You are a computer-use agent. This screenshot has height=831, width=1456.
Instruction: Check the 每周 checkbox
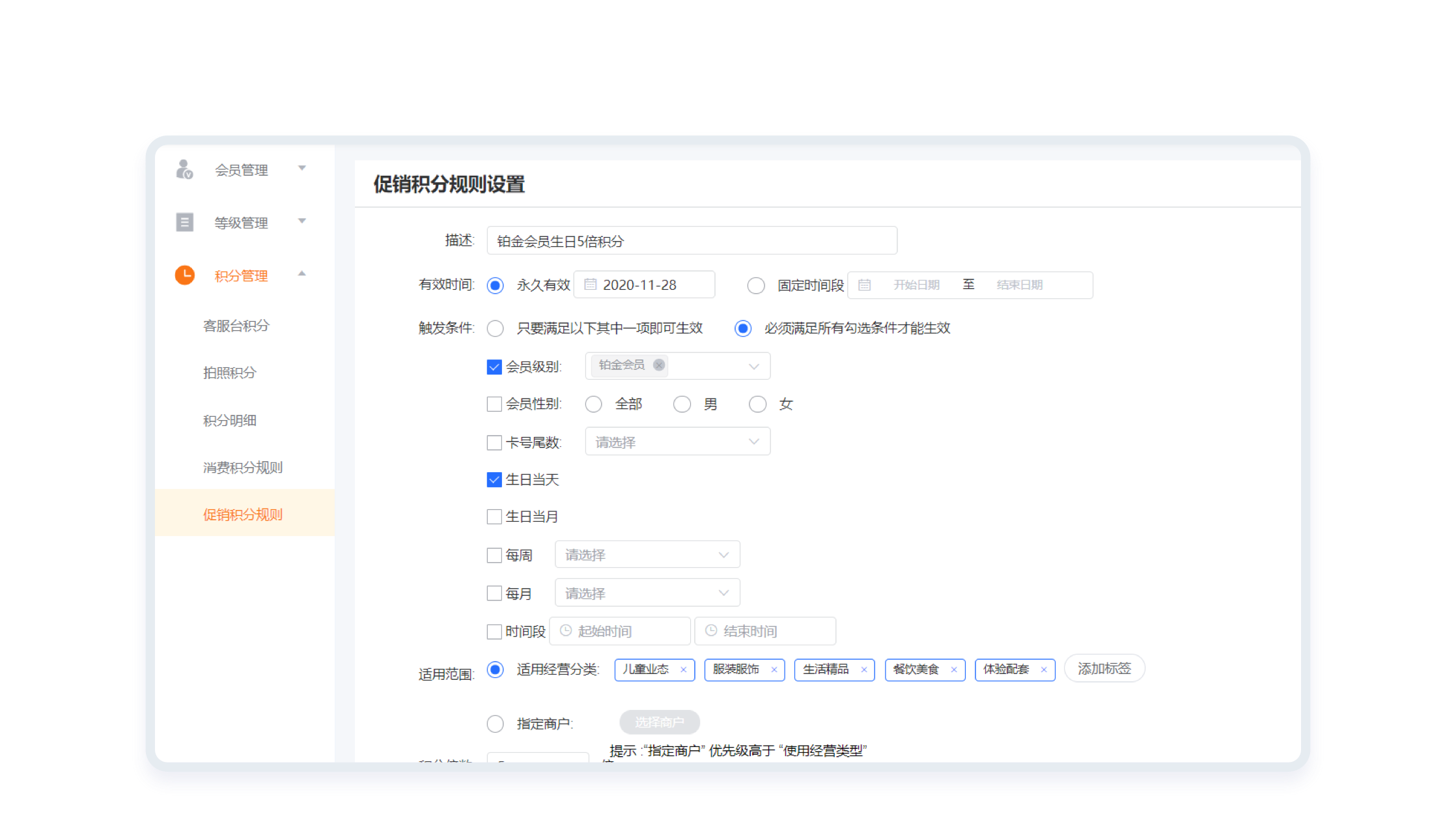[x=494, y=555]
